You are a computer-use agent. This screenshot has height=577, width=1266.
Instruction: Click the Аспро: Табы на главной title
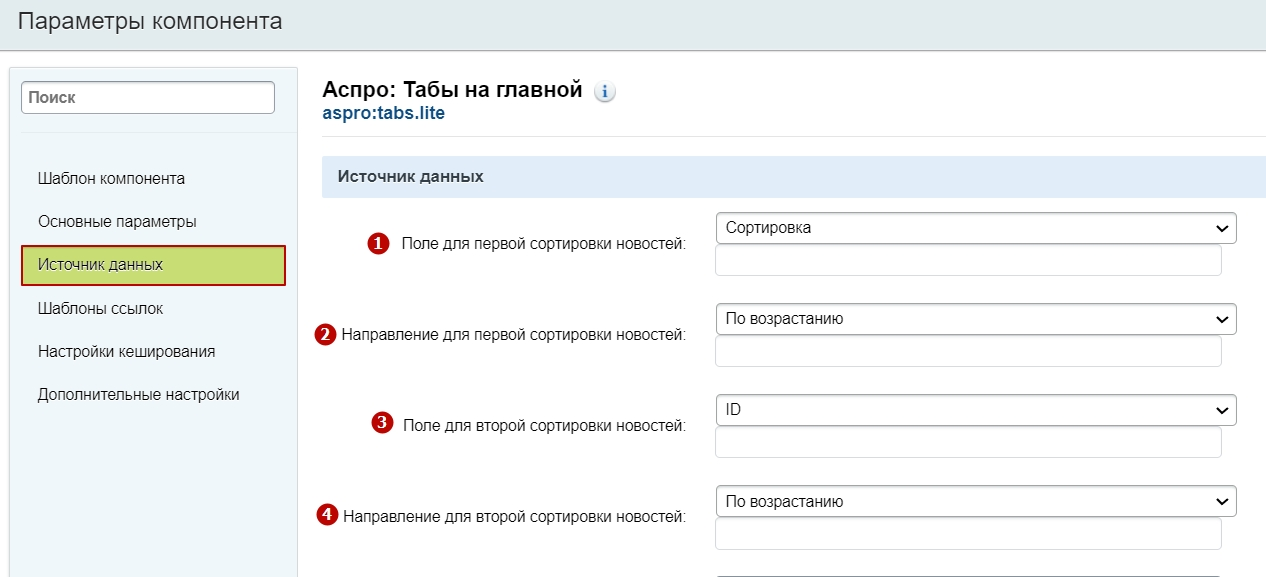pos(452,90)
